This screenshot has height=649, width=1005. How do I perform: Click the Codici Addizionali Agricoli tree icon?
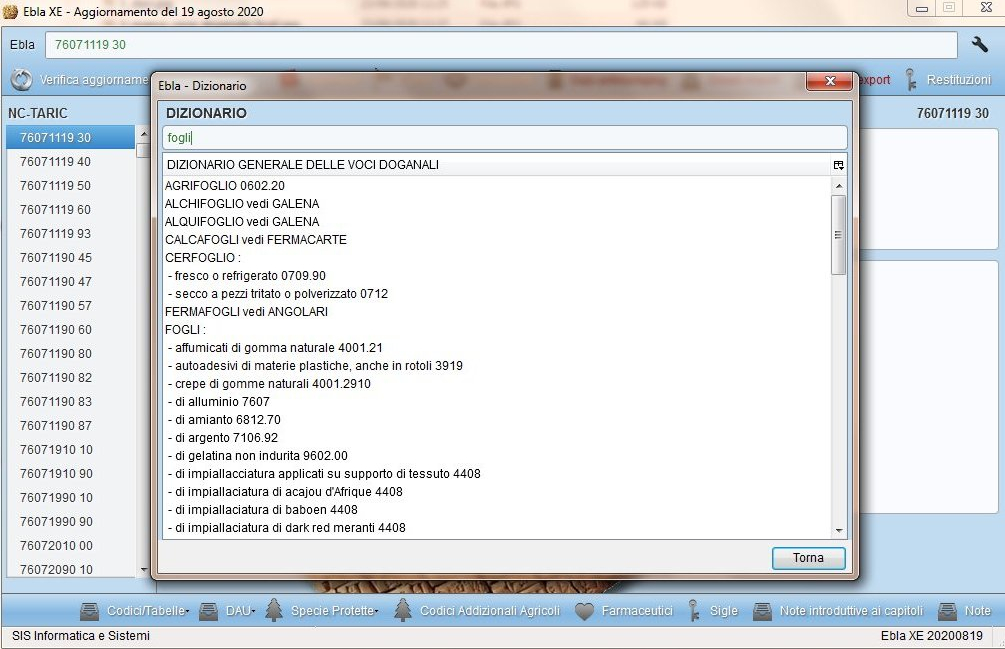pos(403,610)
